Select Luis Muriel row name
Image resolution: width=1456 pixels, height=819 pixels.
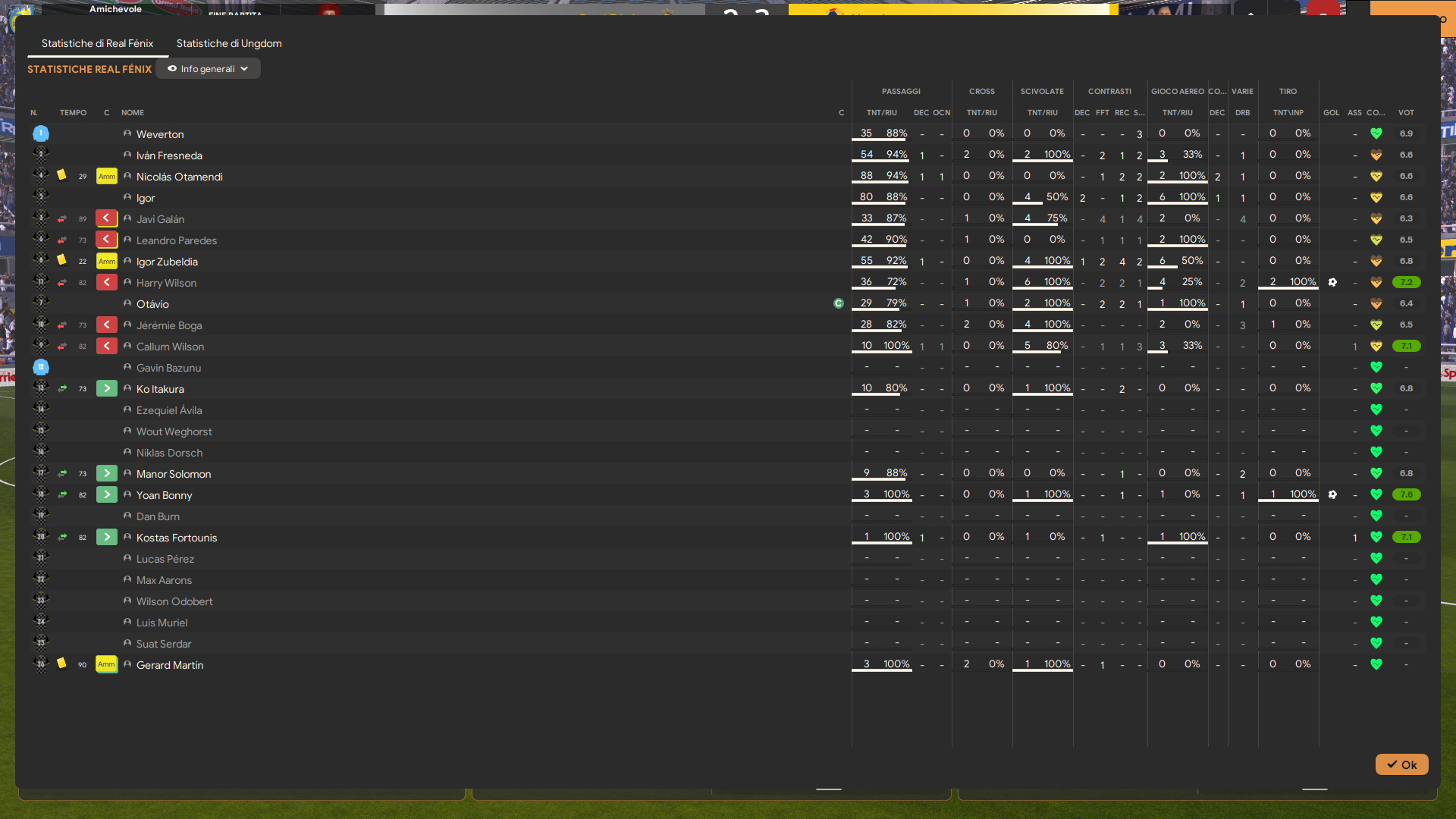(x=162, y=623)
